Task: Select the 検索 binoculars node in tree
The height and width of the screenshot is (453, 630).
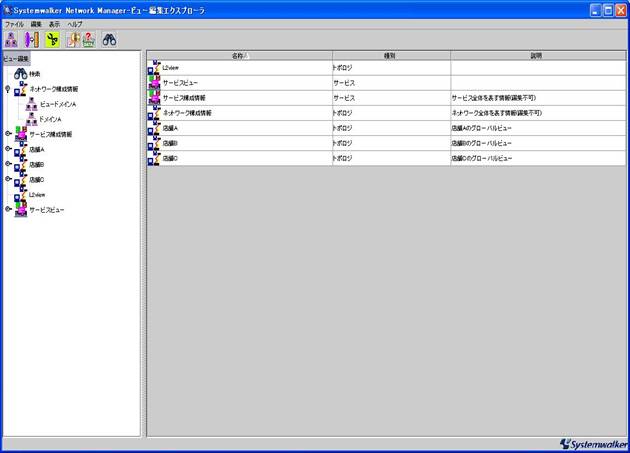Action: pyautogui.click(x=20, y=74)
